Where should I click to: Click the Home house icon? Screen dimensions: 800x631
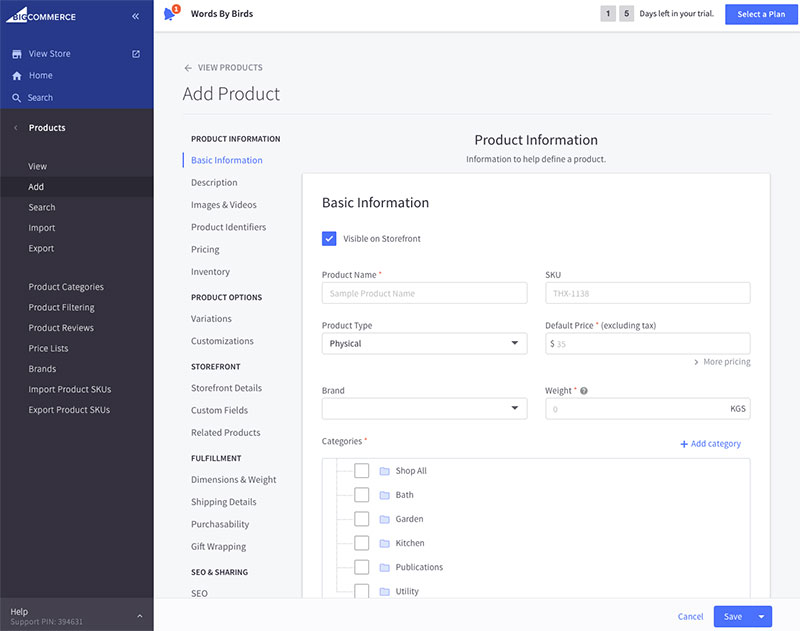[x=17, y=75]
